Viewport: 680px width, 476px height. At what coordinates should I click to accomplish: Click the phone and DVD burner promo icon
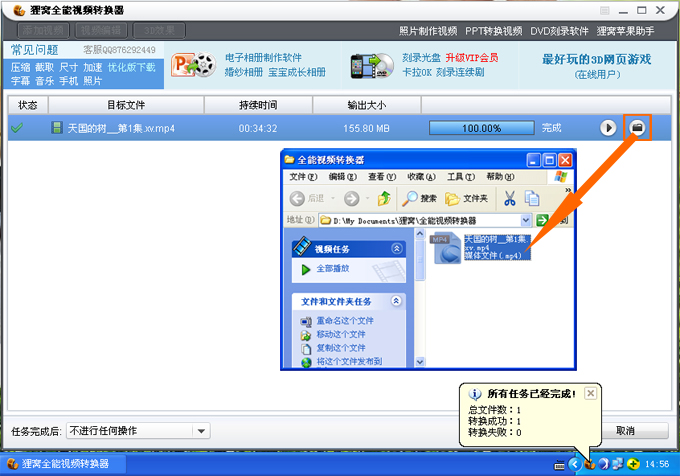click(x=372, y=66)
